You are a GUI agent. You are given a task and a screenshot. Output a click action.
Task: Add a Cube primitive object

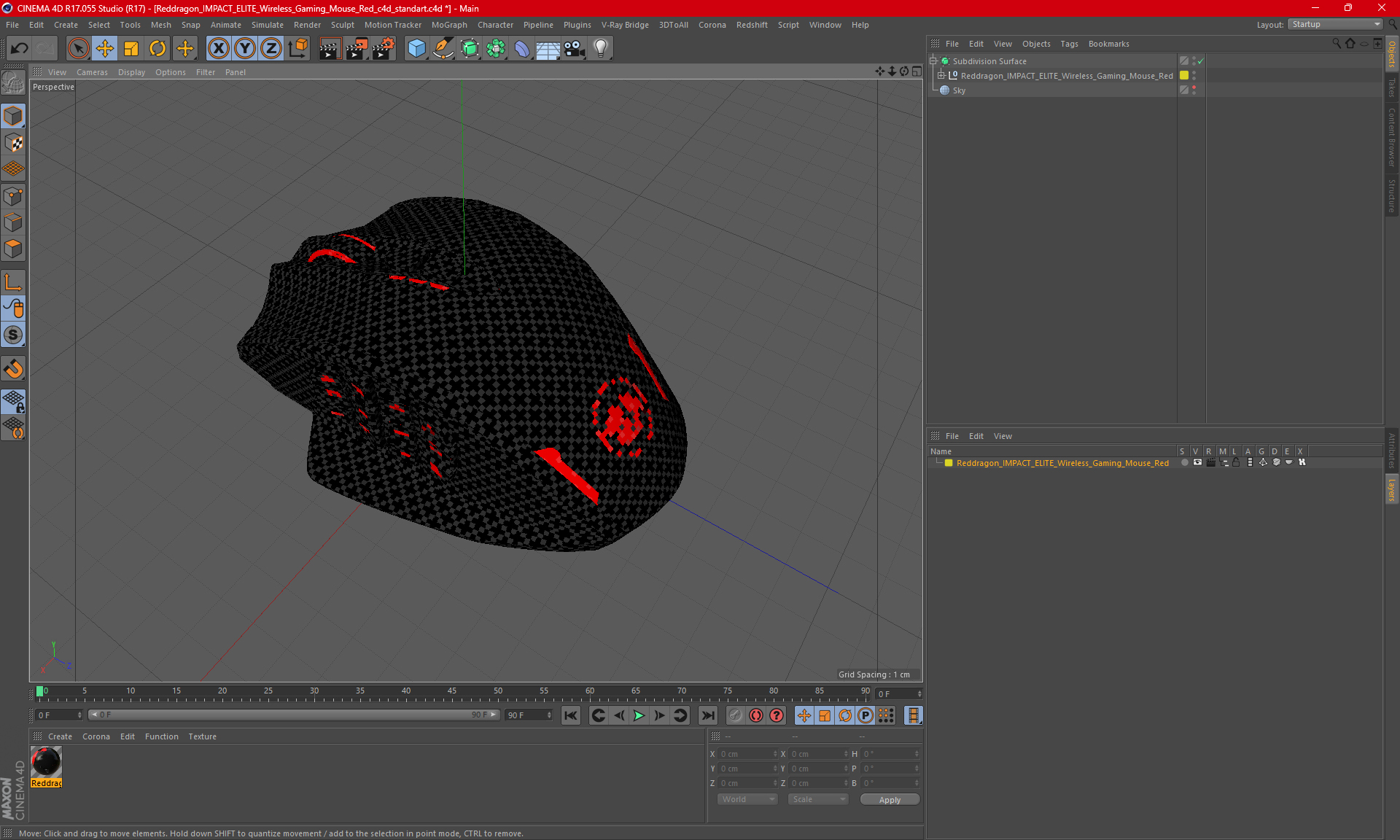pos(416,48)
